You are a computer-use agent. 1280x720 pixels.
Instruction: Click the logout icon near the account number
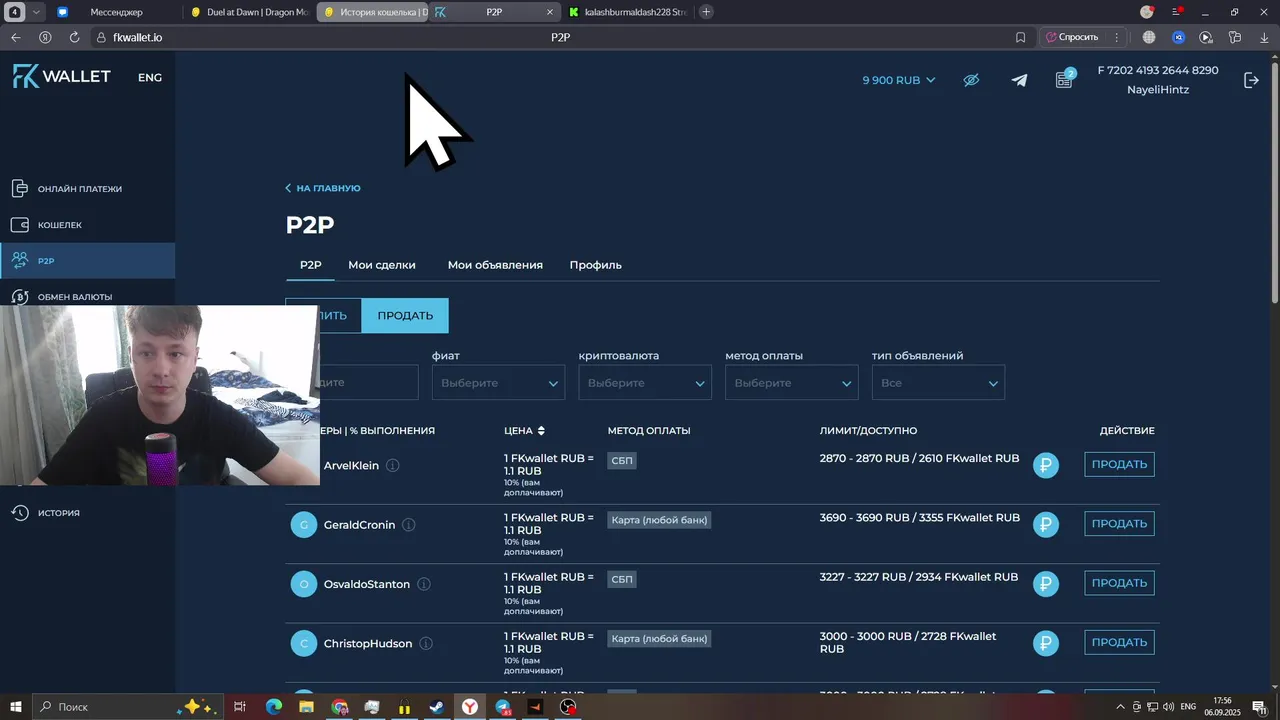(x=1251, y=80)
